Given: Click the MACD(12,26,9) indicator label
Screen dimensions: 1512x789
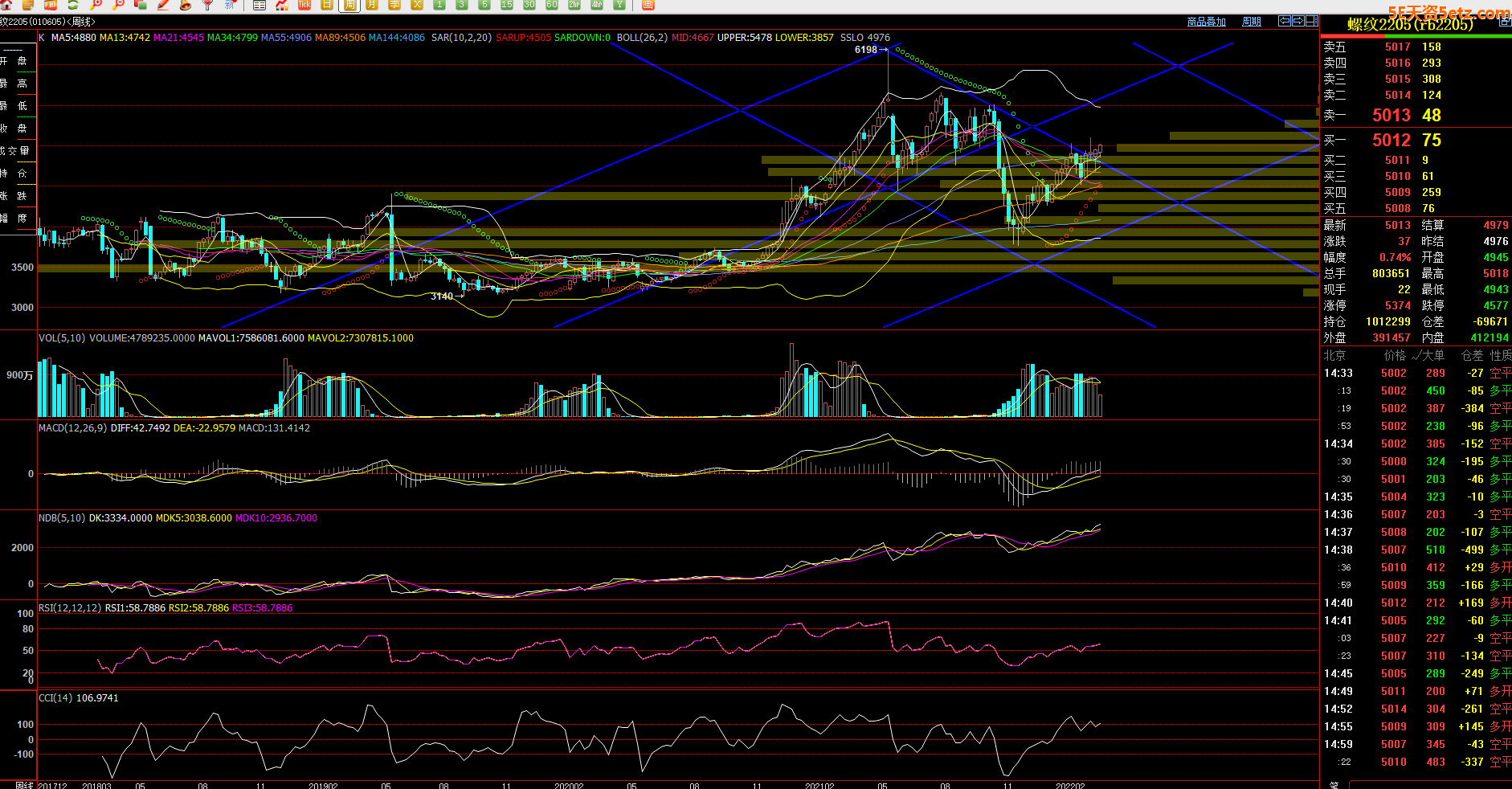Looking at the screenshot, I should point(73,428).
